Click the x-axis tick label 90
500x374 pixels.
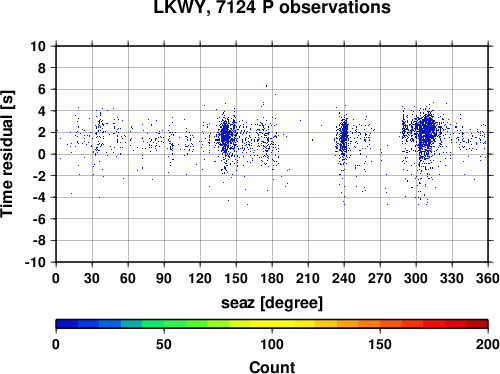pos(164,278)
